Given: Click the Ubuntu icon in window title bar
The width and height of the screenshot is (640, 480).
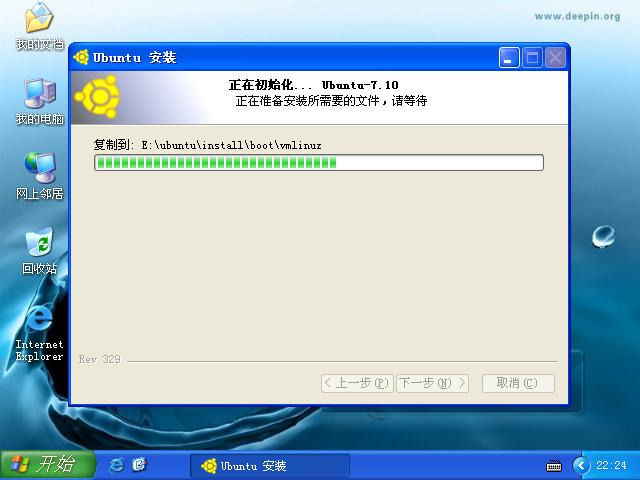Looking at the screenshot, I should click(x=82, y=57).
